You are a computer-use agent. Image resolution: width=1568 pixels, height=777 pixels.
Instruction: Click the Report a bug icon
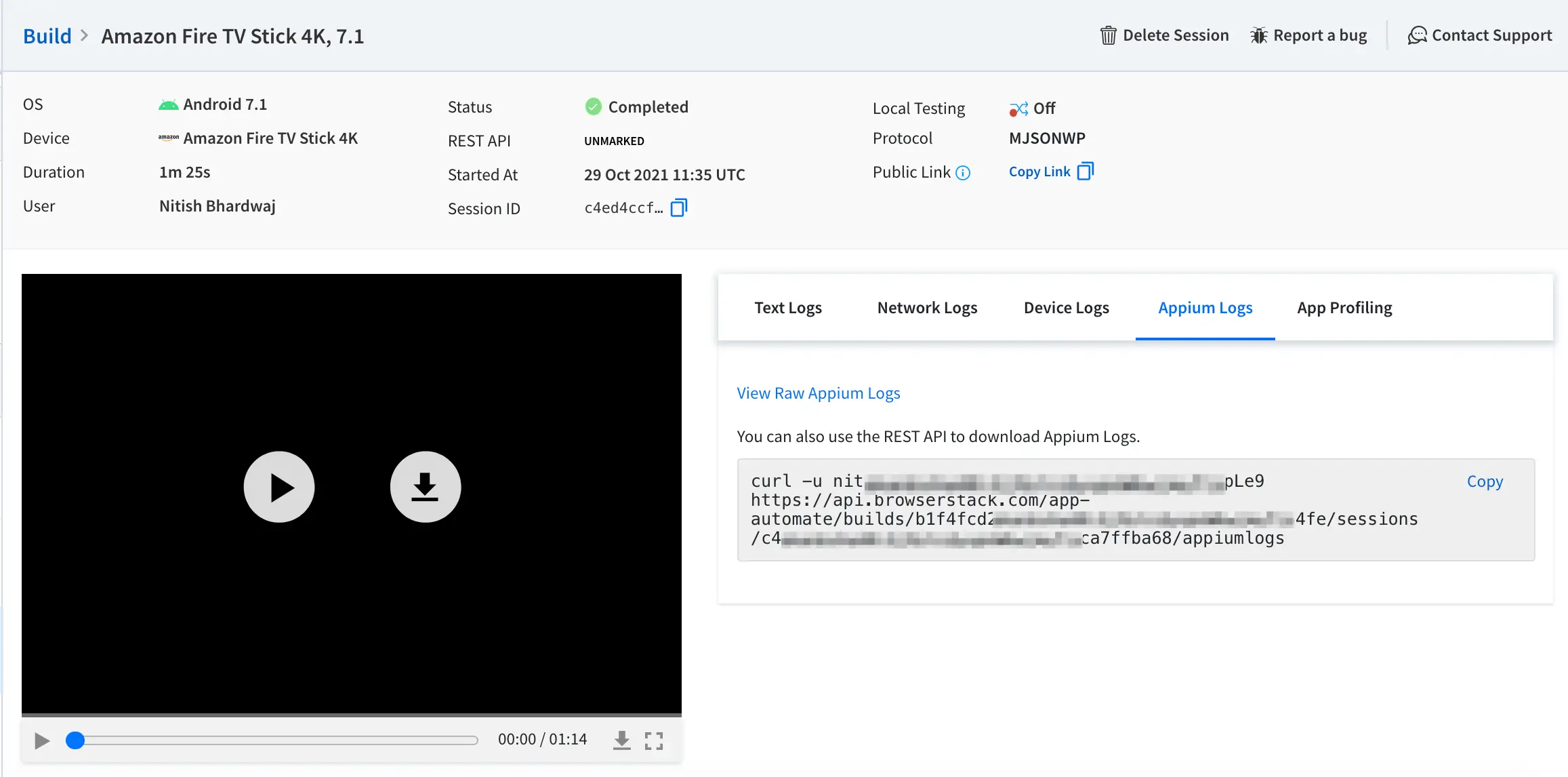click(x=1258, y=35)
